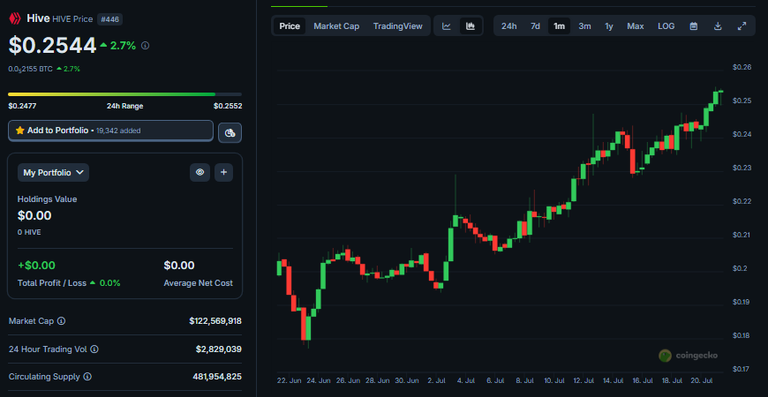Click the 24h Range progress bar

tap(125, 94)
